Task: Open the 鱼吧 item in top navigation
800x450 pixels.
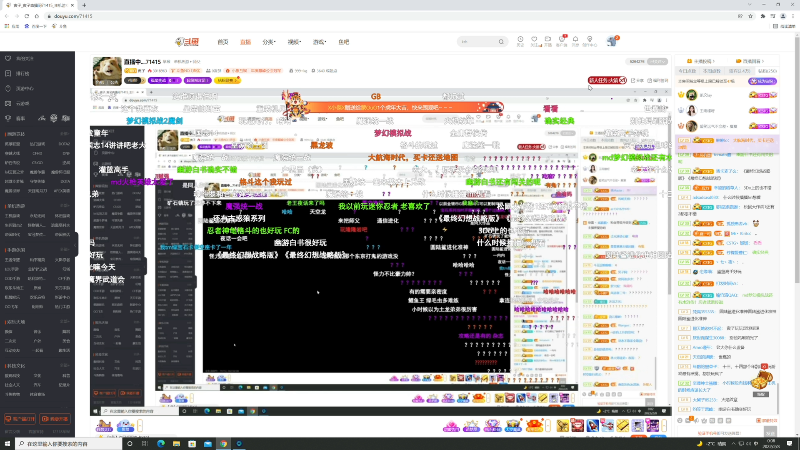Action: (343, 42)
